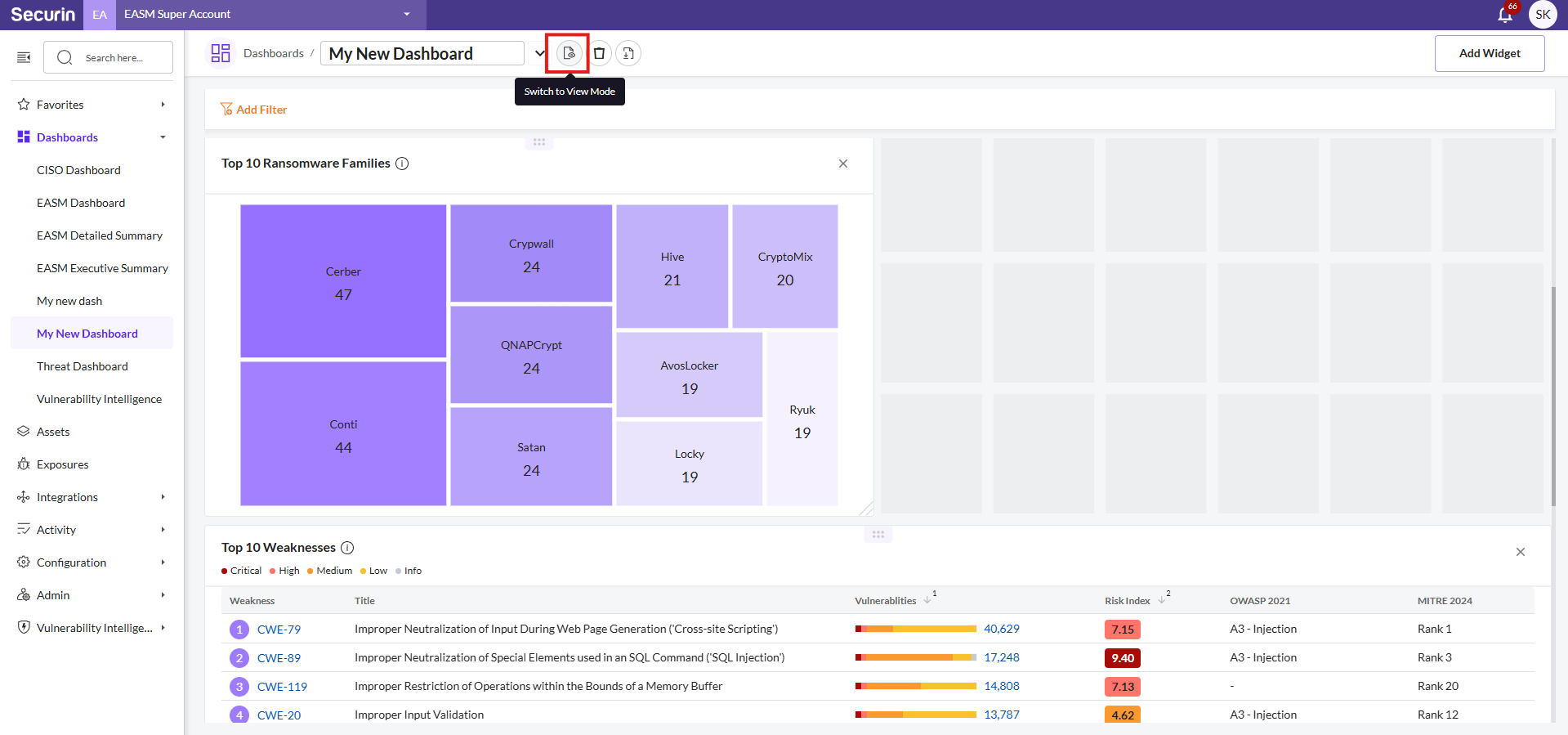
Task: Click the Cerber treemap tile
Action: click(x=343, y=281)
